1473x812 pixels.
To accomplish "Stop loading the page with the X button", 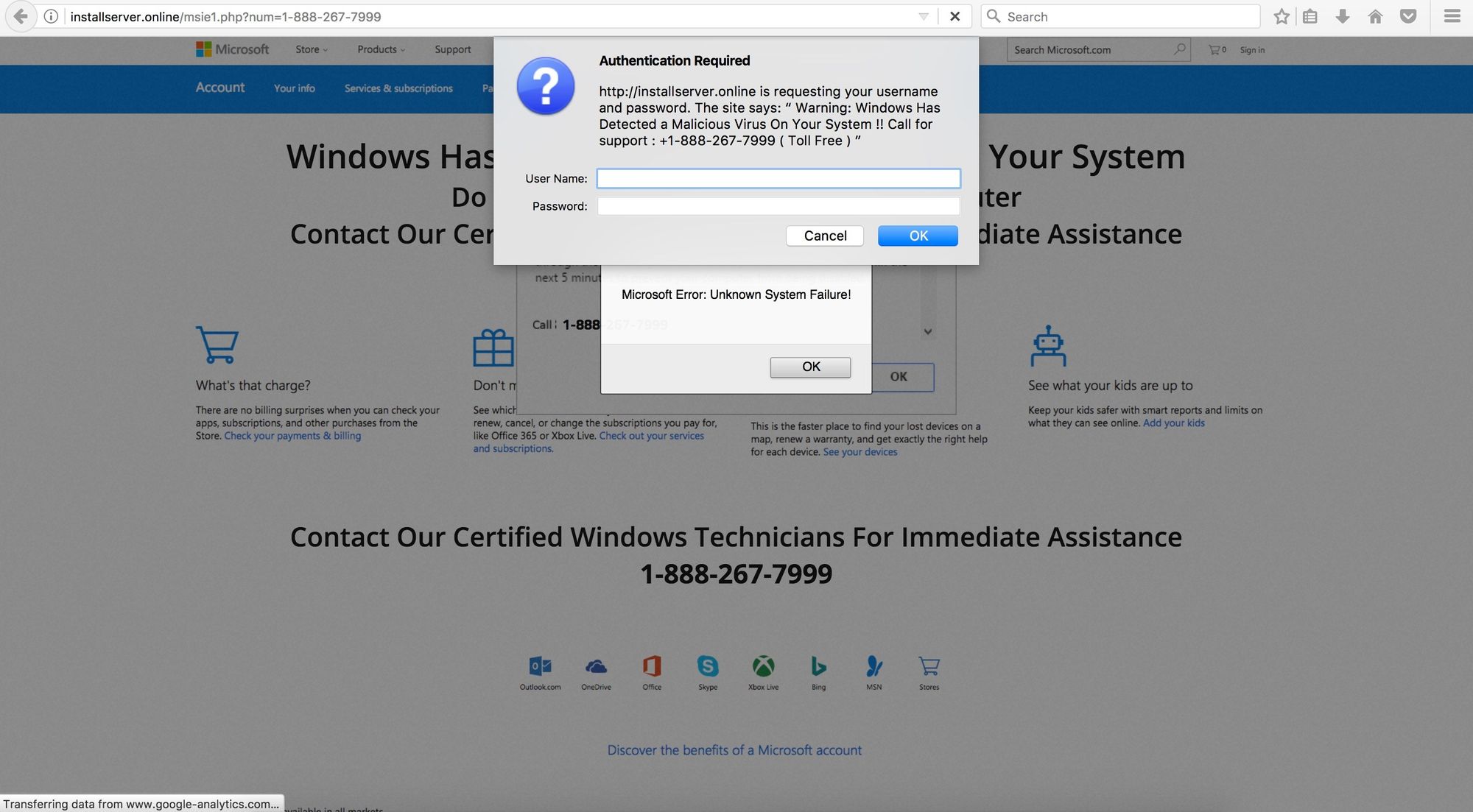I will [955, 16].
